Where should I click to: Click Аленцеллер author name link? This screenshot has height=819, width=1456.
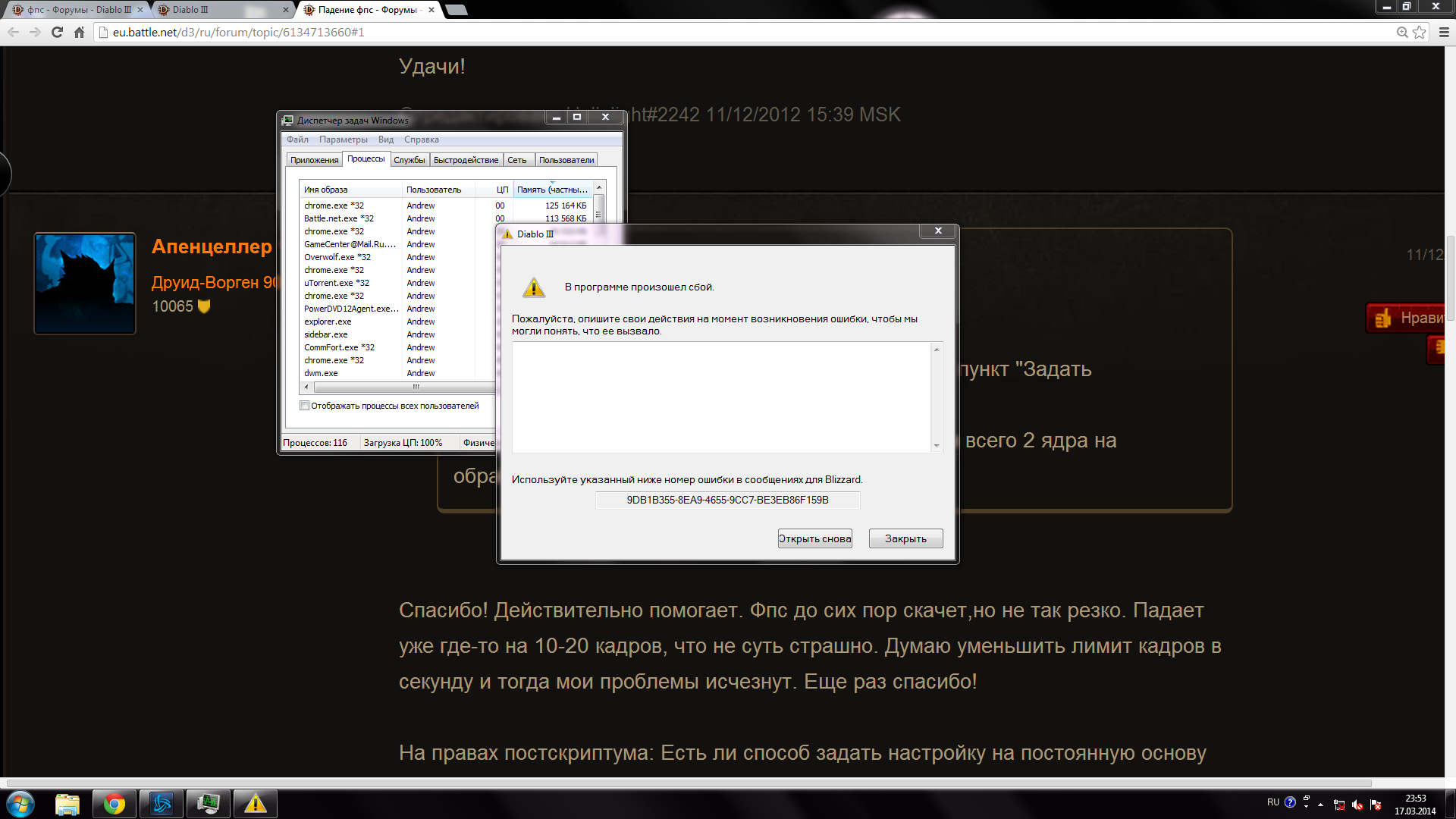[x=212, y=246]
